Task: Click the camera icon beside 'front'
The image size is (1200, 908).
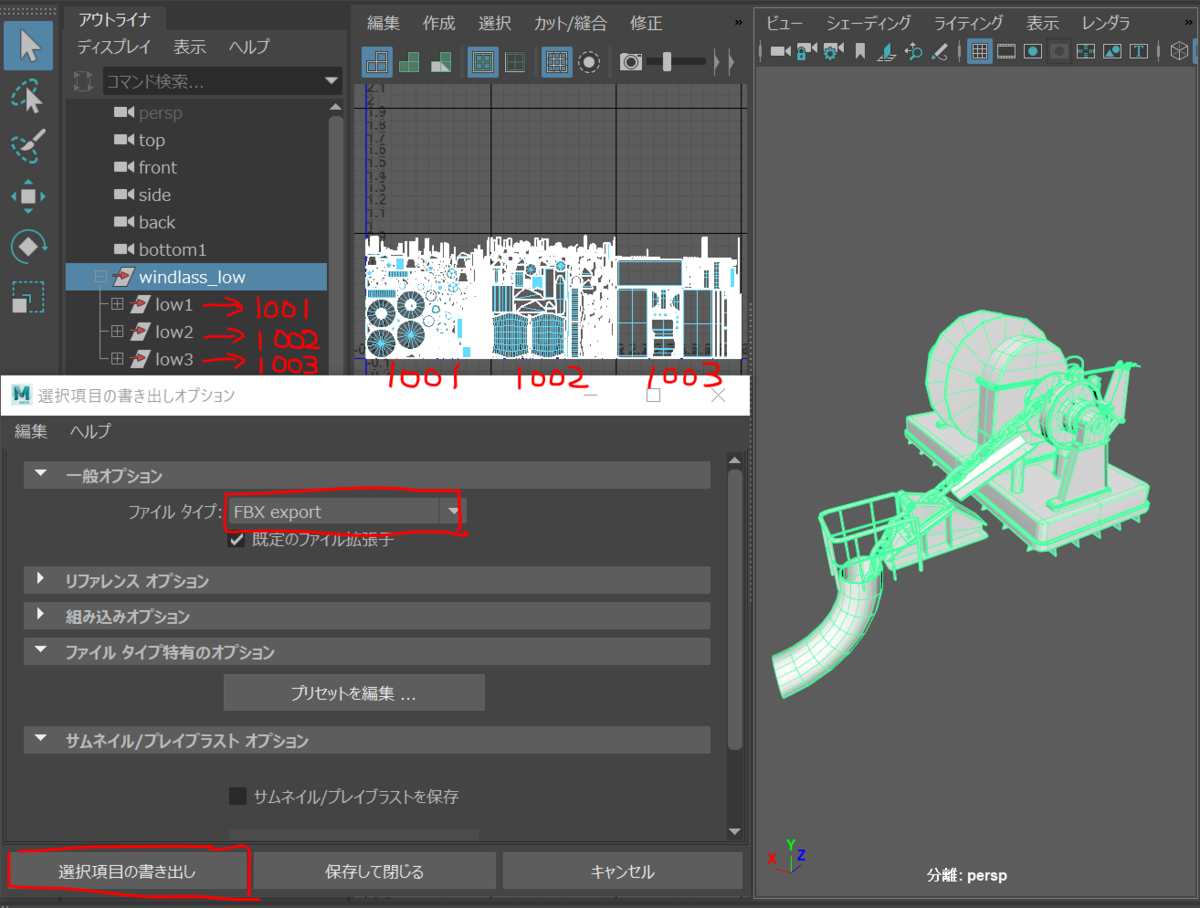Action: [124, 167]
